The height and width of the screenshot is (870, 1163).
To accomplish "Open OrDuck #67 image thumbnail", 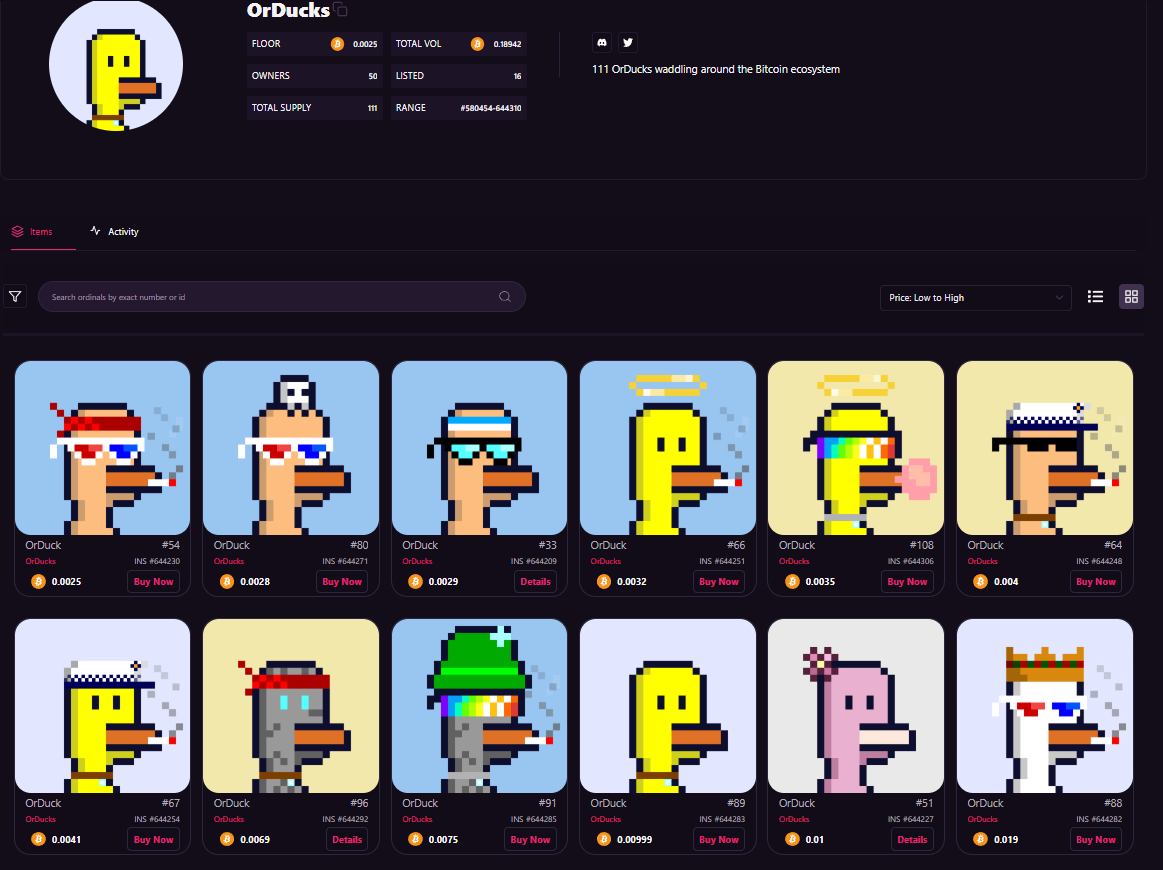I will [102, 706].
